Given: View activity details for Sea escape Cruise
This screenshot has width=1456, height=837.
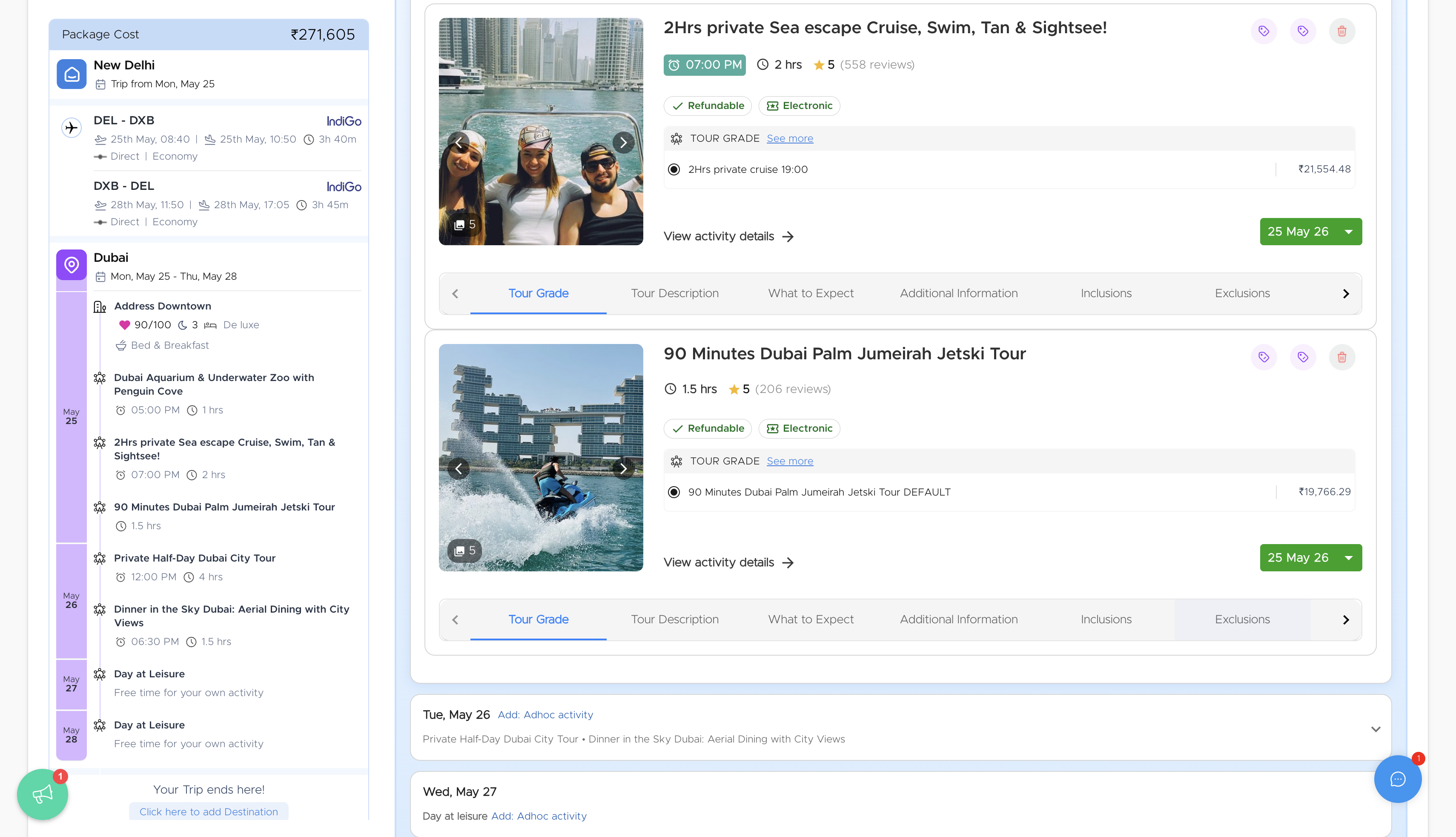Looking at the screenshot, I should 728,236.
